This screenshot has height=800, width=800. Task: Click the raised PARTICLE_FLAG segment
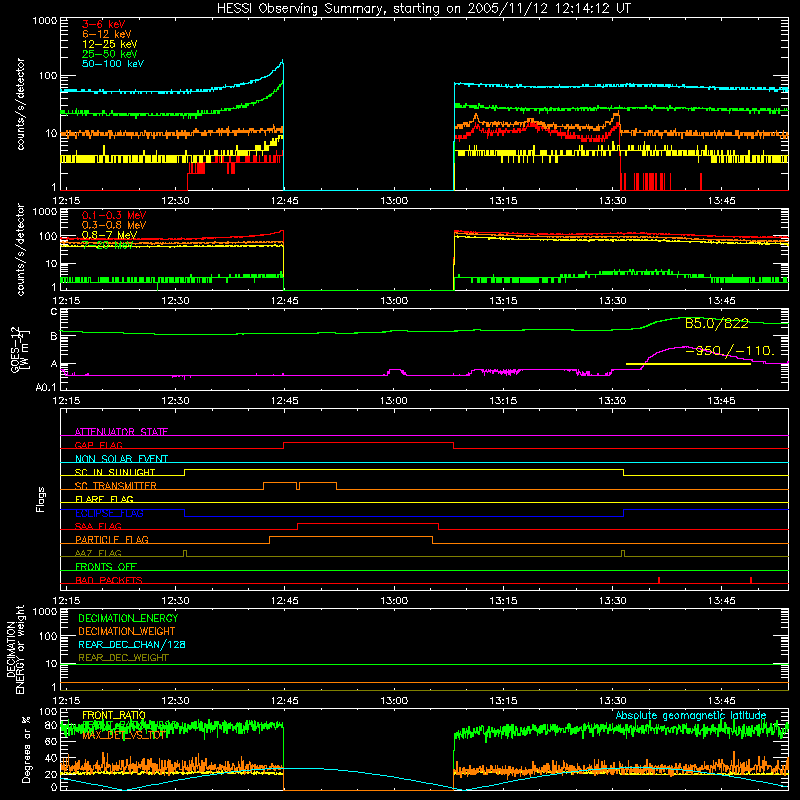click(x=351, y=537)
